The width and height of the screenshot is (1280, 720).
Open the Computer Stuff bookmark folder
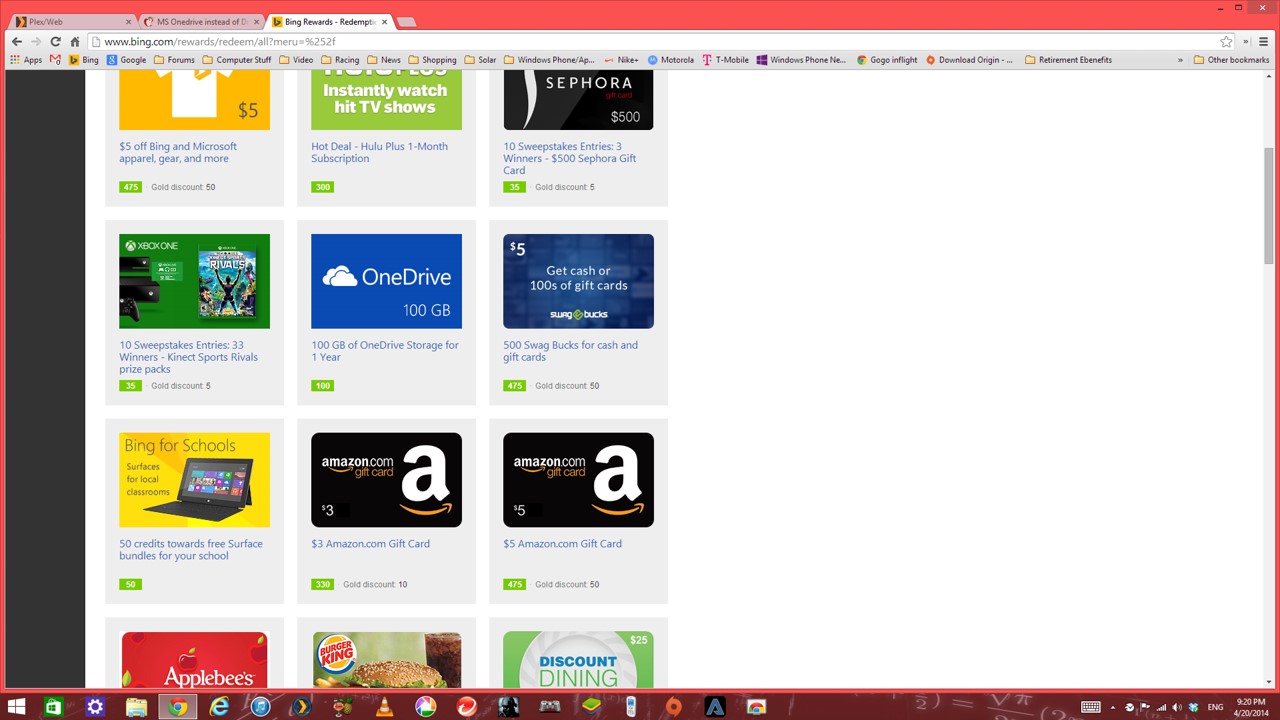pyautogui.click(x=237, y=60)
